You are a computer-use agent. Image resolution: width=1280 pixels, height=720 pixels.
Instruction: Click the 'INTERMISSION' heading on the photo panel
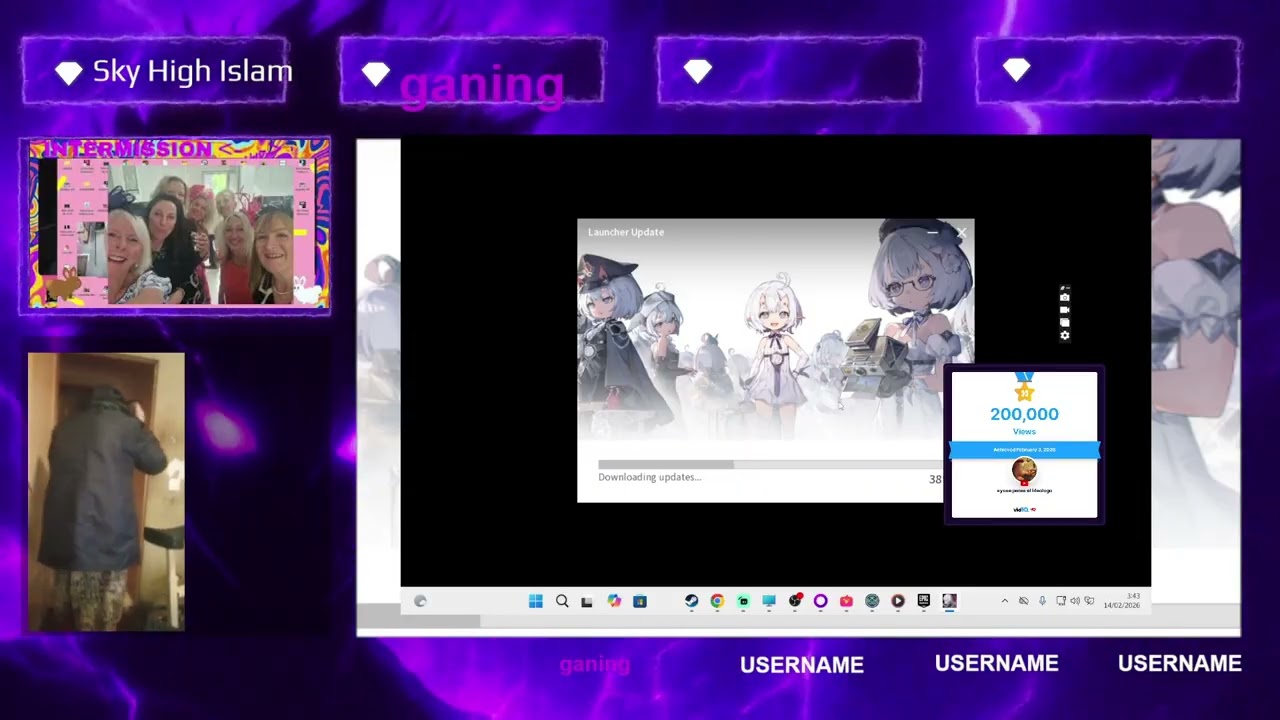(x=129, y=149)
